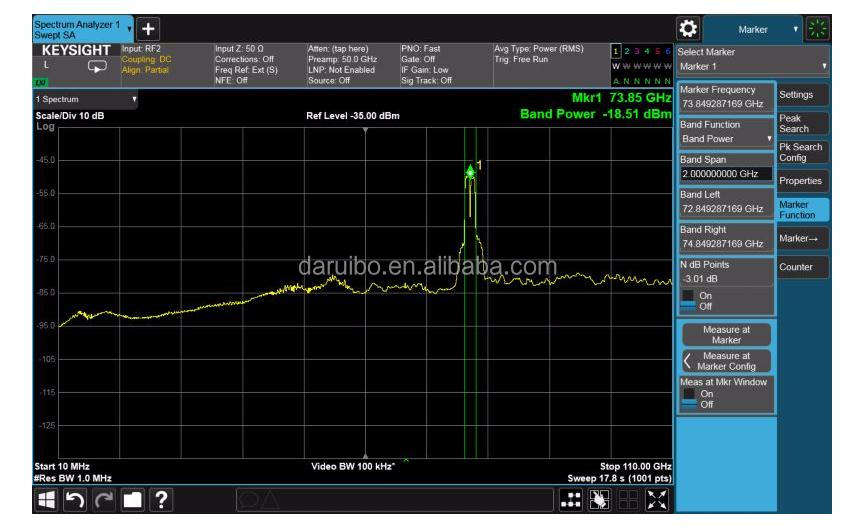The width and height of the screenshot is (856, 531).
Task: Click the annotation bubble in bottom message bar
Action: (249, 500)
